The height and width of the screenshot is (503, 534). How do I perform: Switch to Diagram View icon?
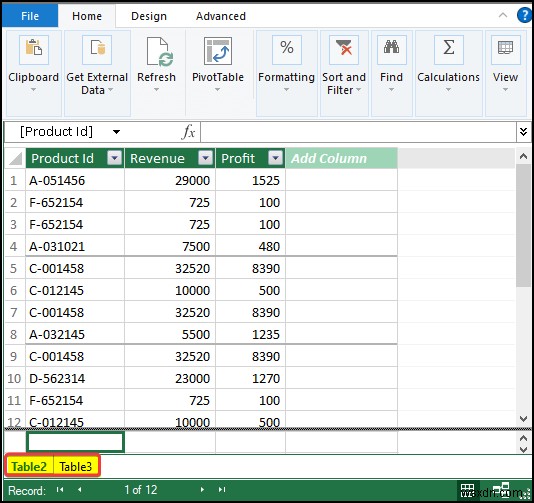tap(501, 490)
